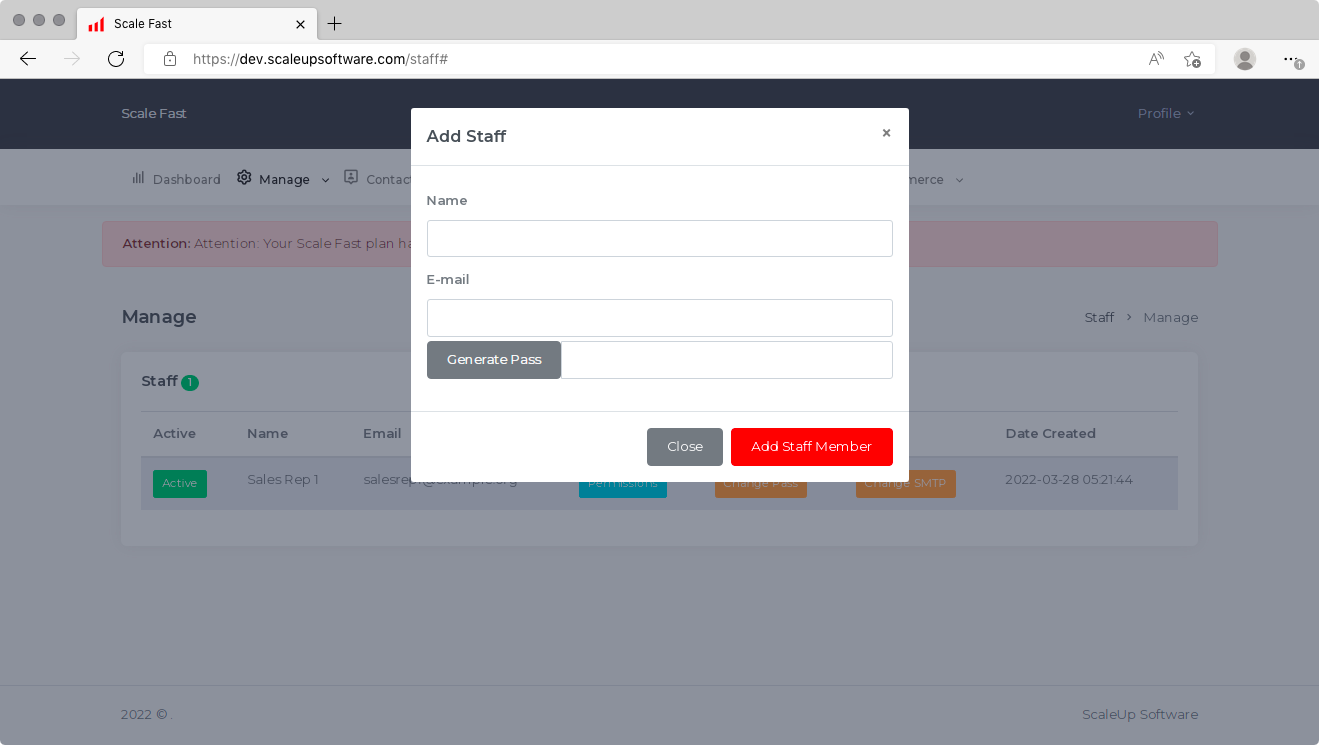
Task: Click the Staff breadcrumb link
Action: tap(1099, 317)
